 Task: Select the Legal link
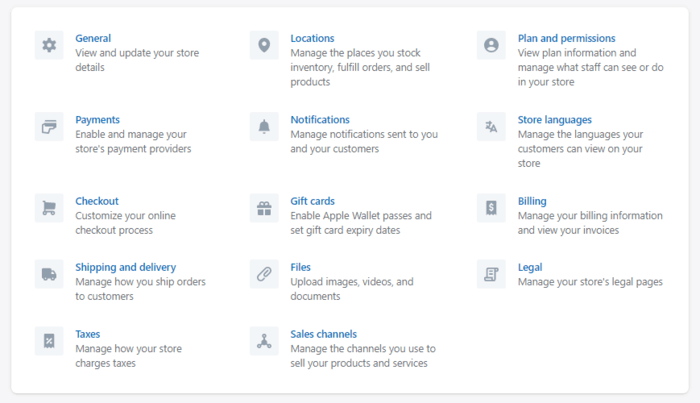coord(530,267)
